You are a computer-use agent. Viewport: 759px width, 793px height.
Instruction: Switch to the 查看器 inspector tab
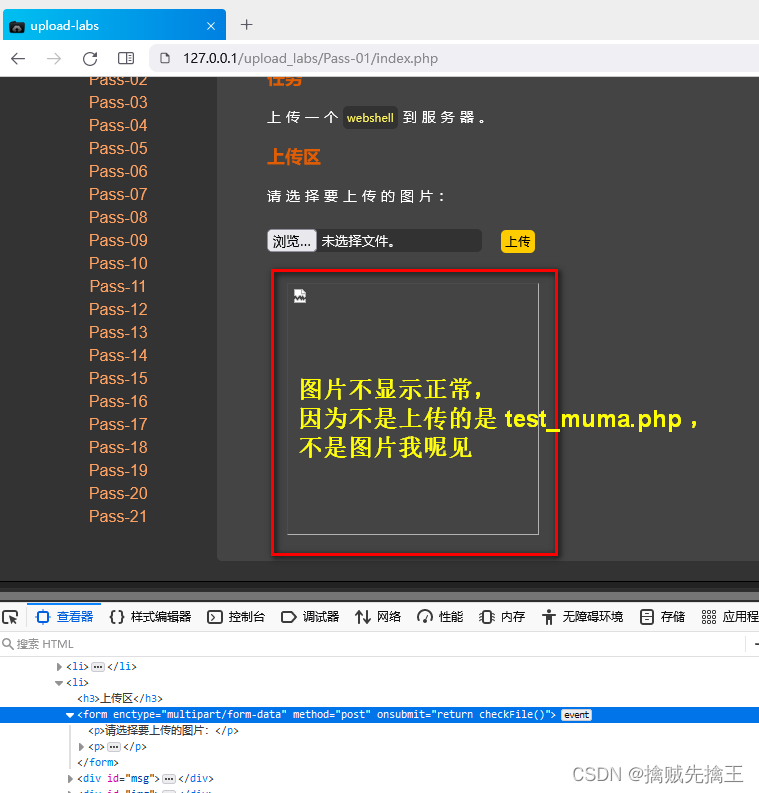coord(64,616)
